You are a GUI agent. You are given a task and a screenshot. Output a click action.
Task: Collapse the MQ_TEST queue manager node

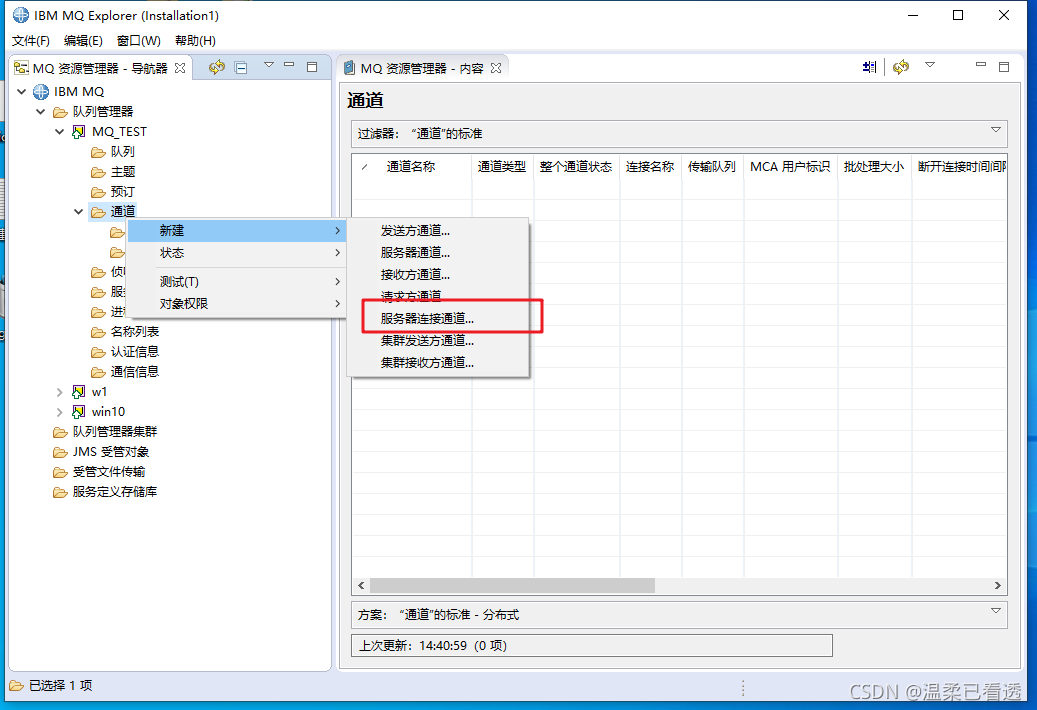60,132
